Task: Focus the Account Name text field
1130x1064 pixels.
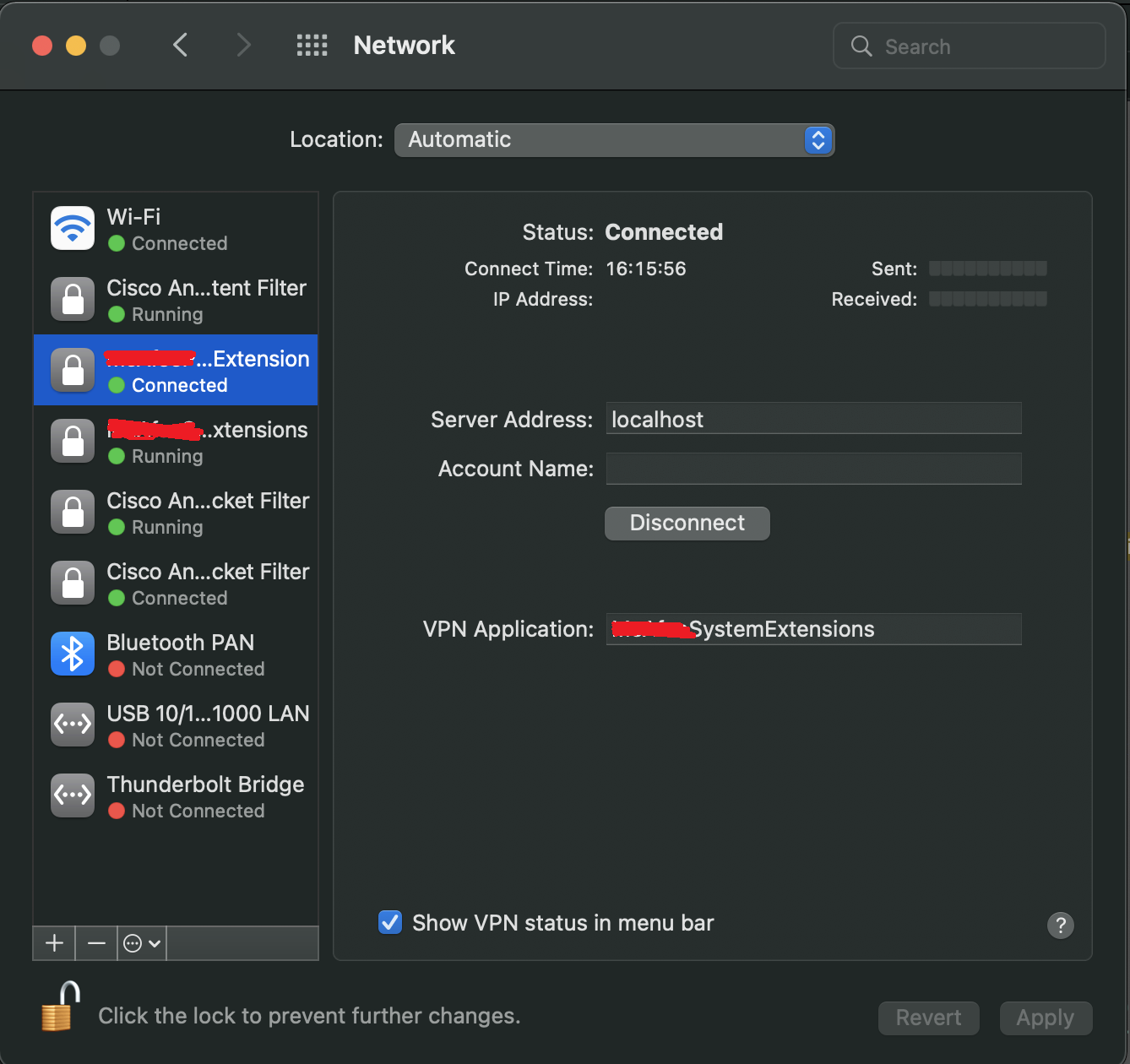Action: [813, 469]
